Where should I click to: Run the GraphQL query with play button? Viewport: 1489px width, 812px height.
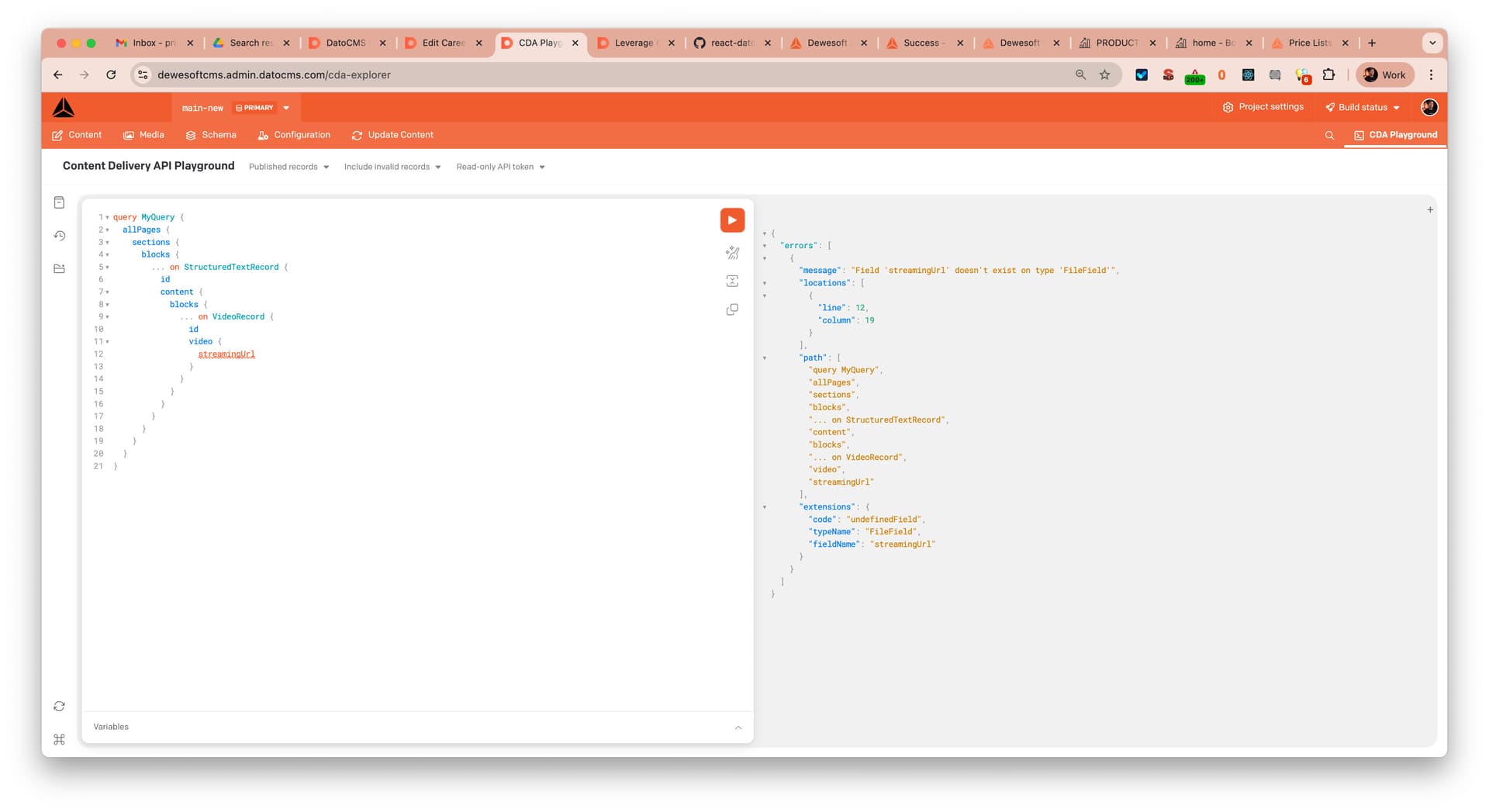(731, 220)
